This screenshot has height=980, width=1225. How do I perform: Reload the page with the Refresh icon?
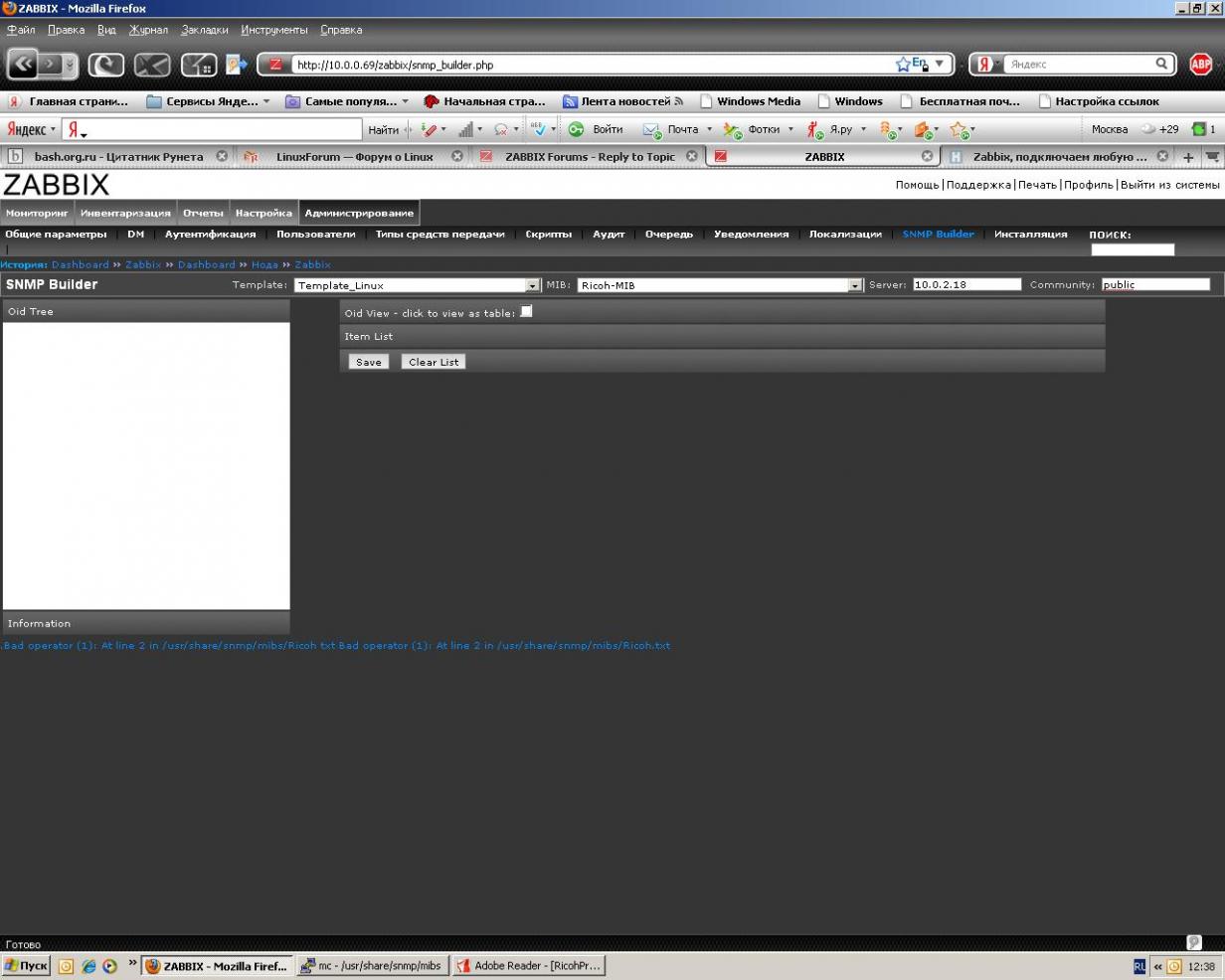(x=106, y=65)
